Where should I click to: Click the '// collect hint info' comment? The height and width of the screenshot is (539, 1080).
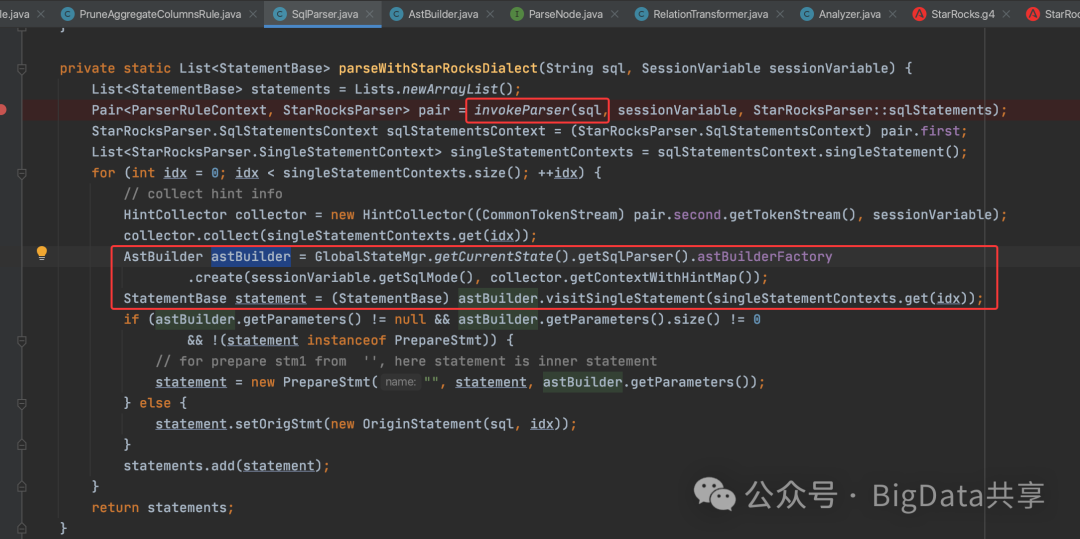pyautogui.click(x=203, y=193)
